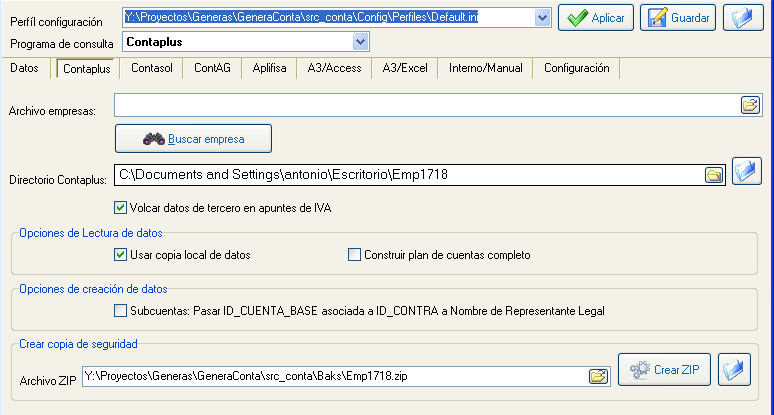The width and height of the screenshot is (774, 415).
Task: Open Interno/Manual tab
Action: coord(486,68)
